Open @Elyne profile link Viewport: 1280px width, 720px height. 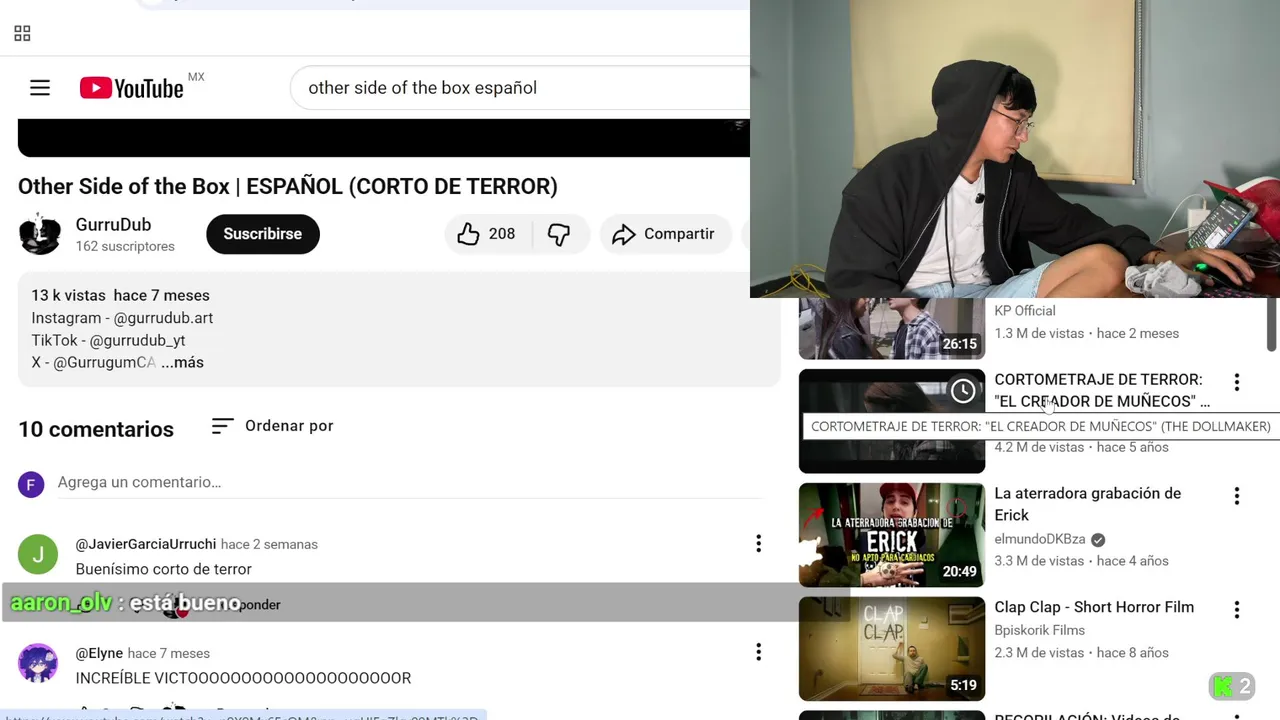(99, 653)
